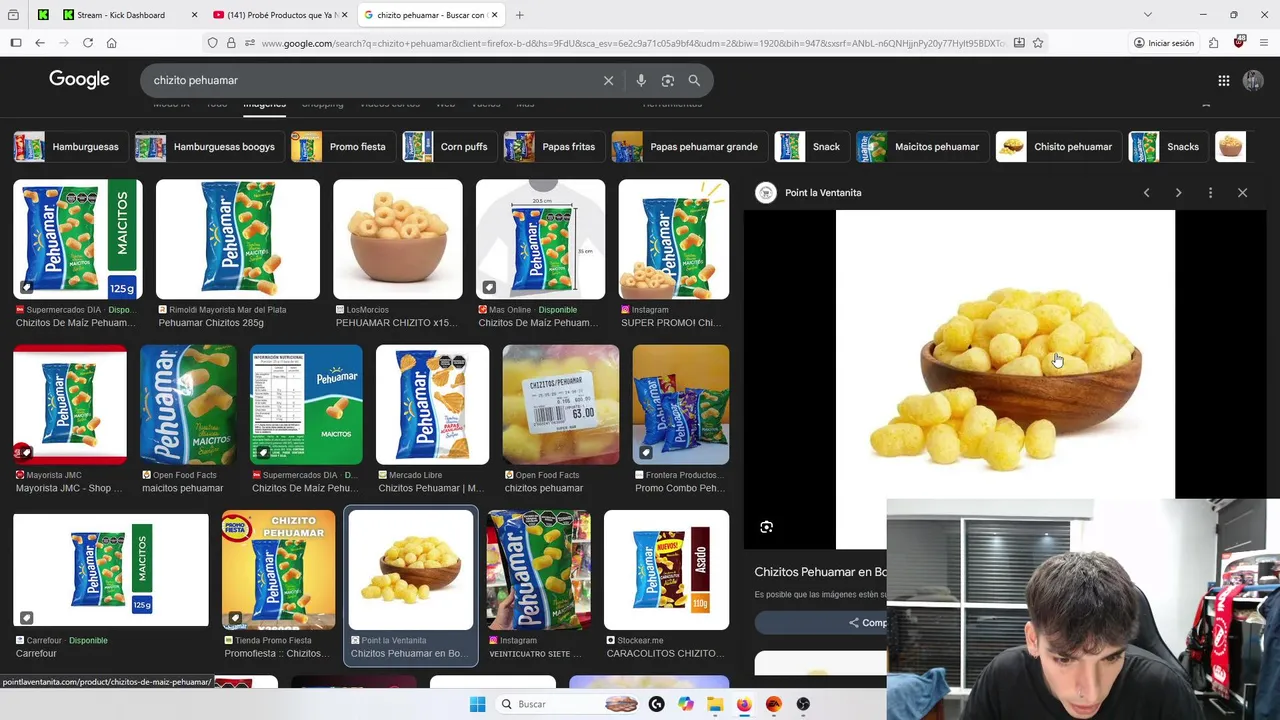Bookmark this page with the star icon
The image size is (1280, 720).
[x=1038, y=43]
